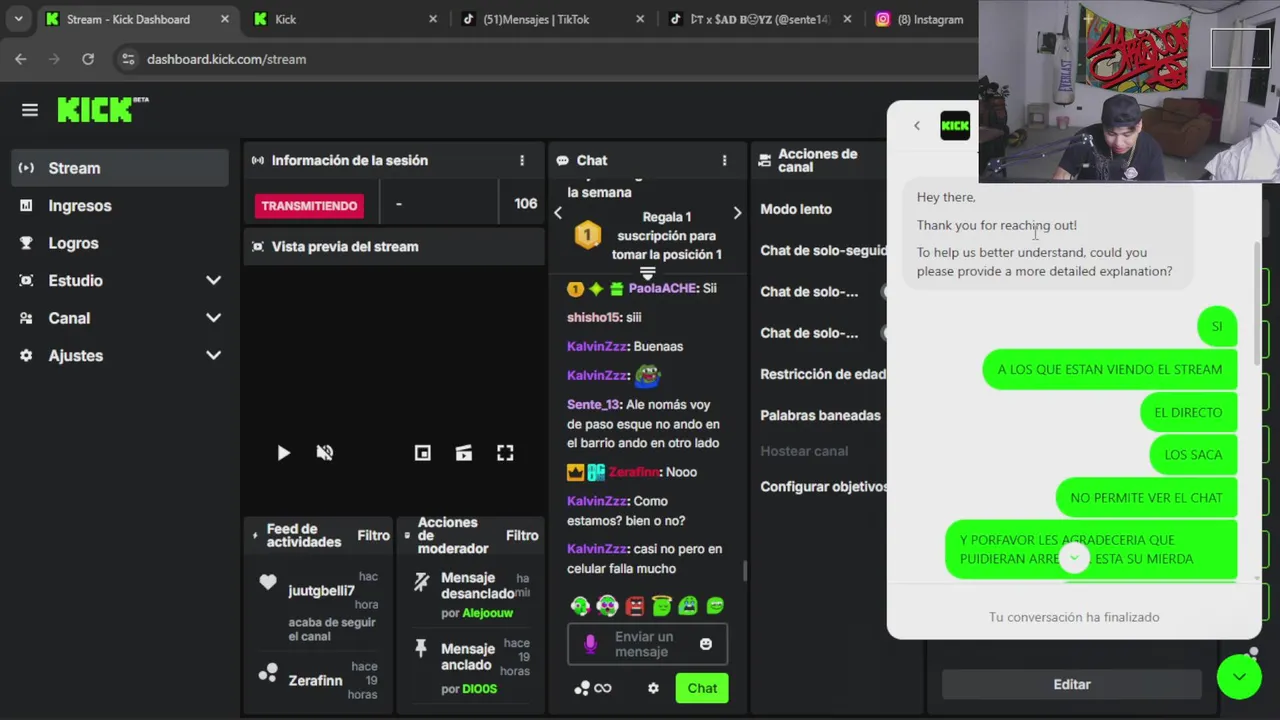Switch to the Instagram browser tab

(x=920, y=19)
